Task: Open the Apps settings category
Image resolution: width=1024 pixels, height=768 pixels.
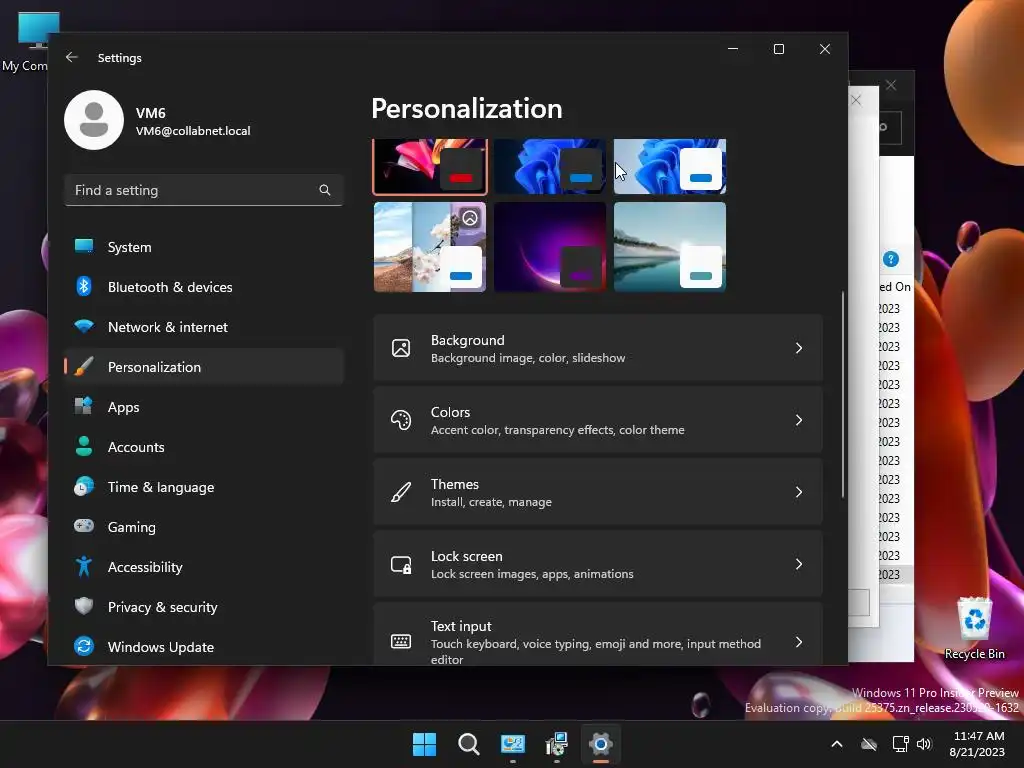Action: point(204,407)
